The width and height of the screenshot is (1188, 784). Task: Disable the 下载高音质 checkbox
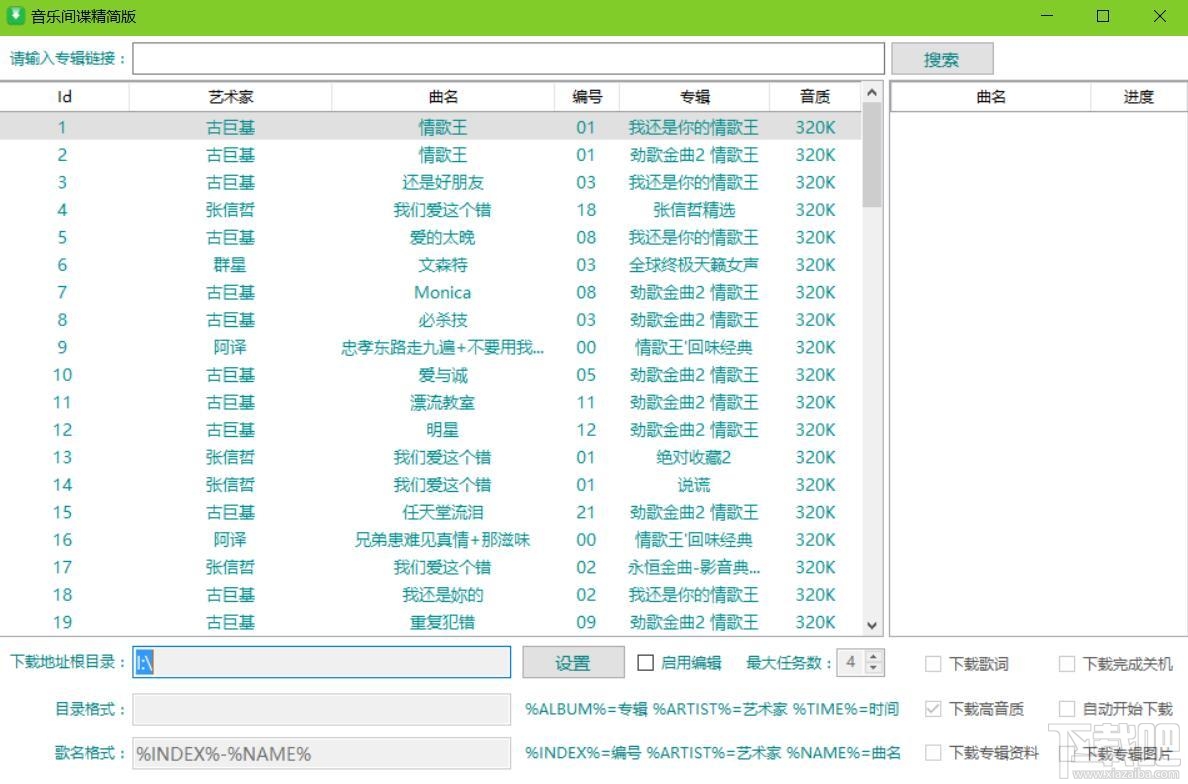pos(934,708)
